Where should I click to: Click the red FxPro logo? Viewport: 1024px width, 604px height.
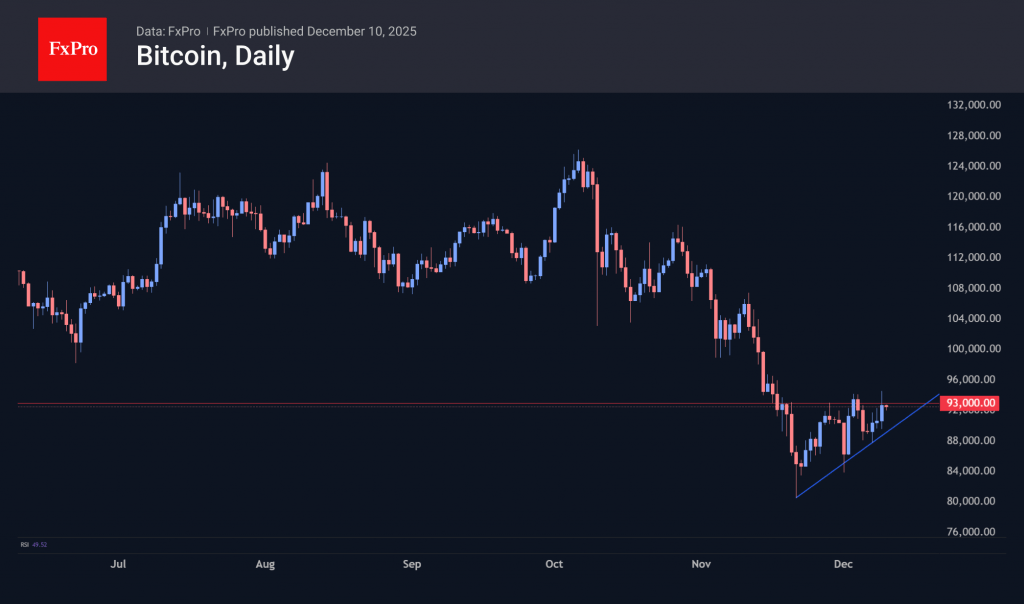click(x=72, y=47)
